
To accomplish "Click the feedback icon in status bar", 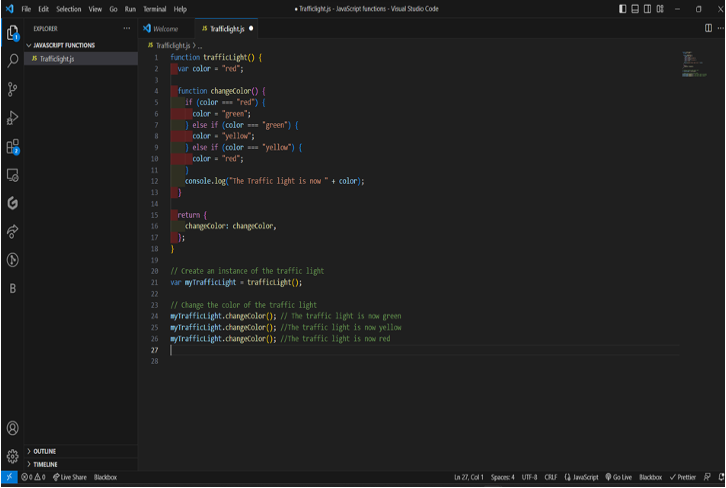I will tap(707, 477).
